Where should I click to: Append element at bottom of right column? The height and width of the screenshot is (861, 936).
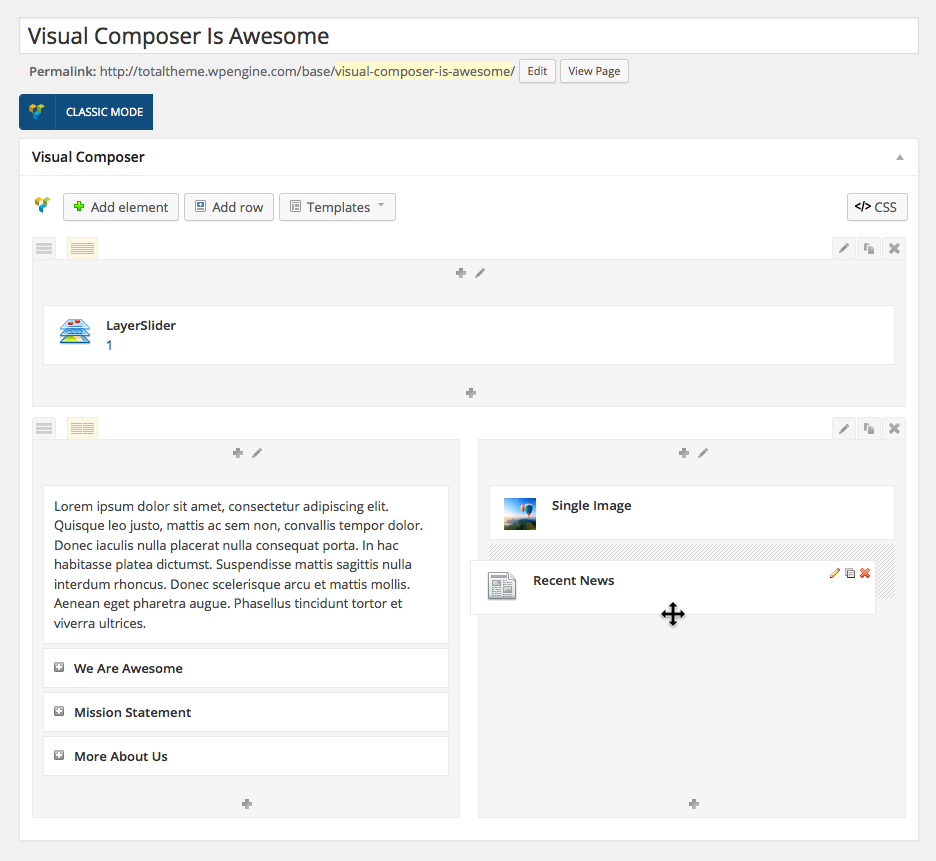click(694, 804)
